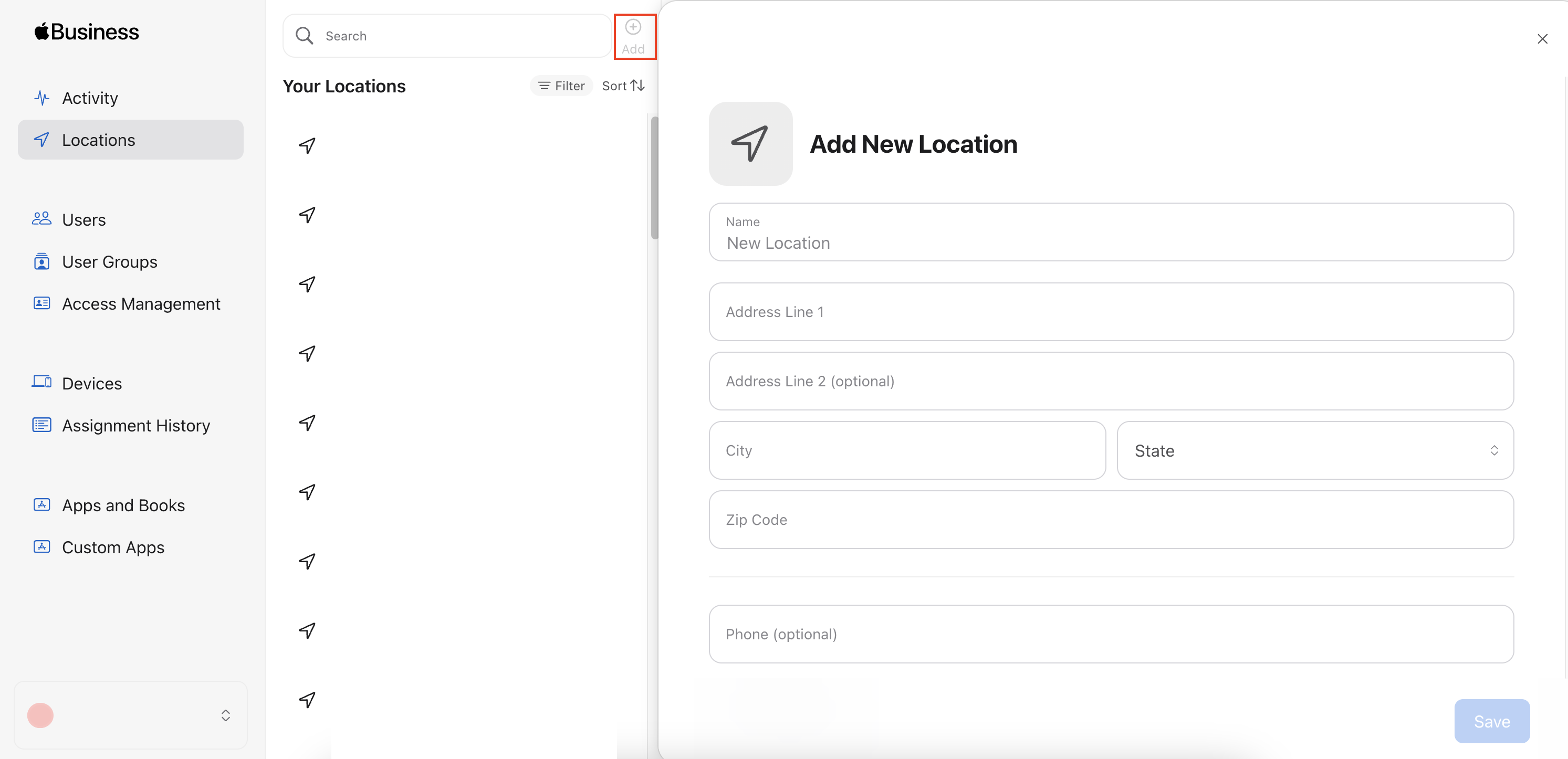
Task: Click the pink account avatar
Action: tap(40, 715)
